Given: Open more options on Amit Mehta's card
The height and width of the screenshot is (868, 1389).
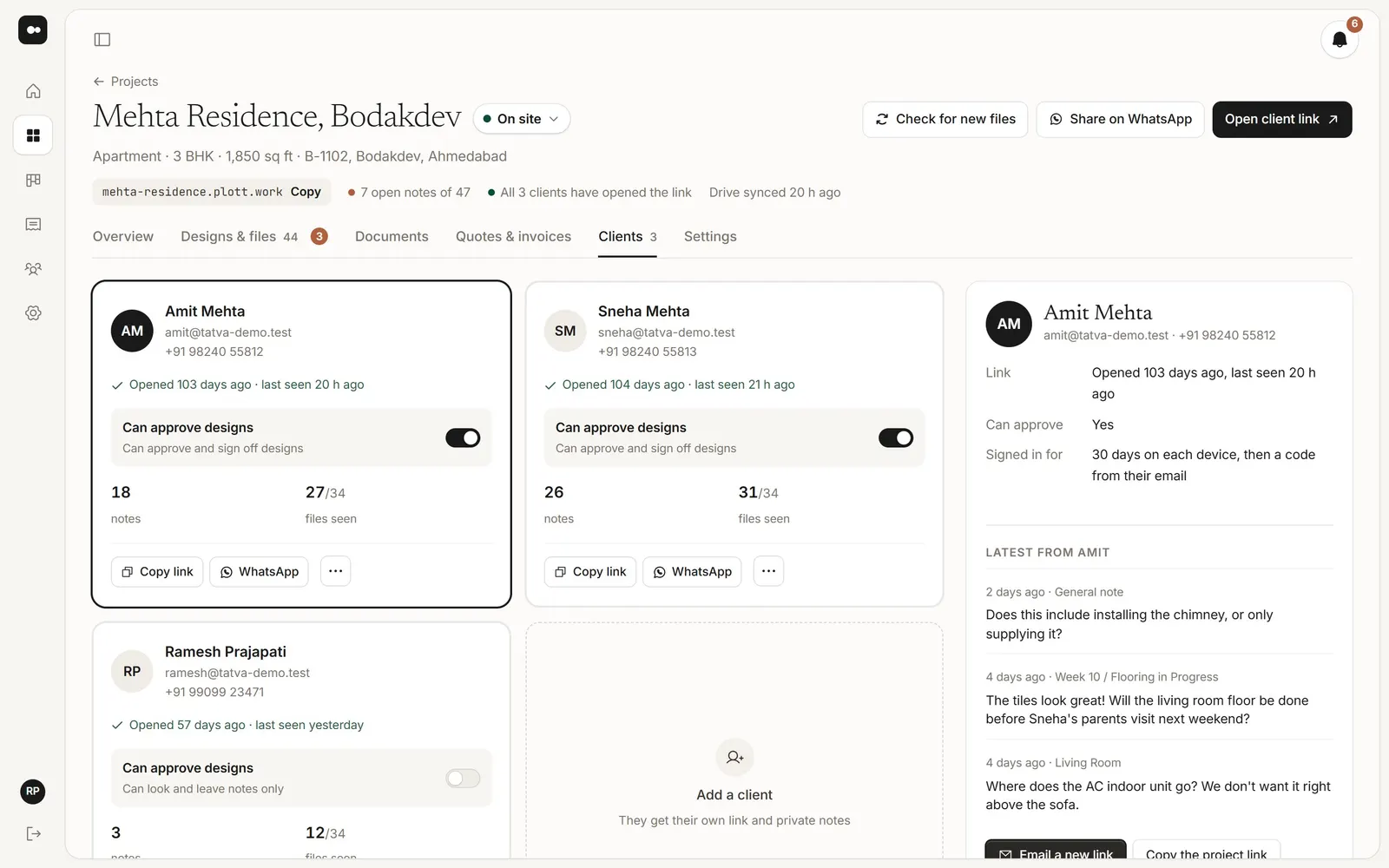Looking at the screenshot, I should coord(336,571).
